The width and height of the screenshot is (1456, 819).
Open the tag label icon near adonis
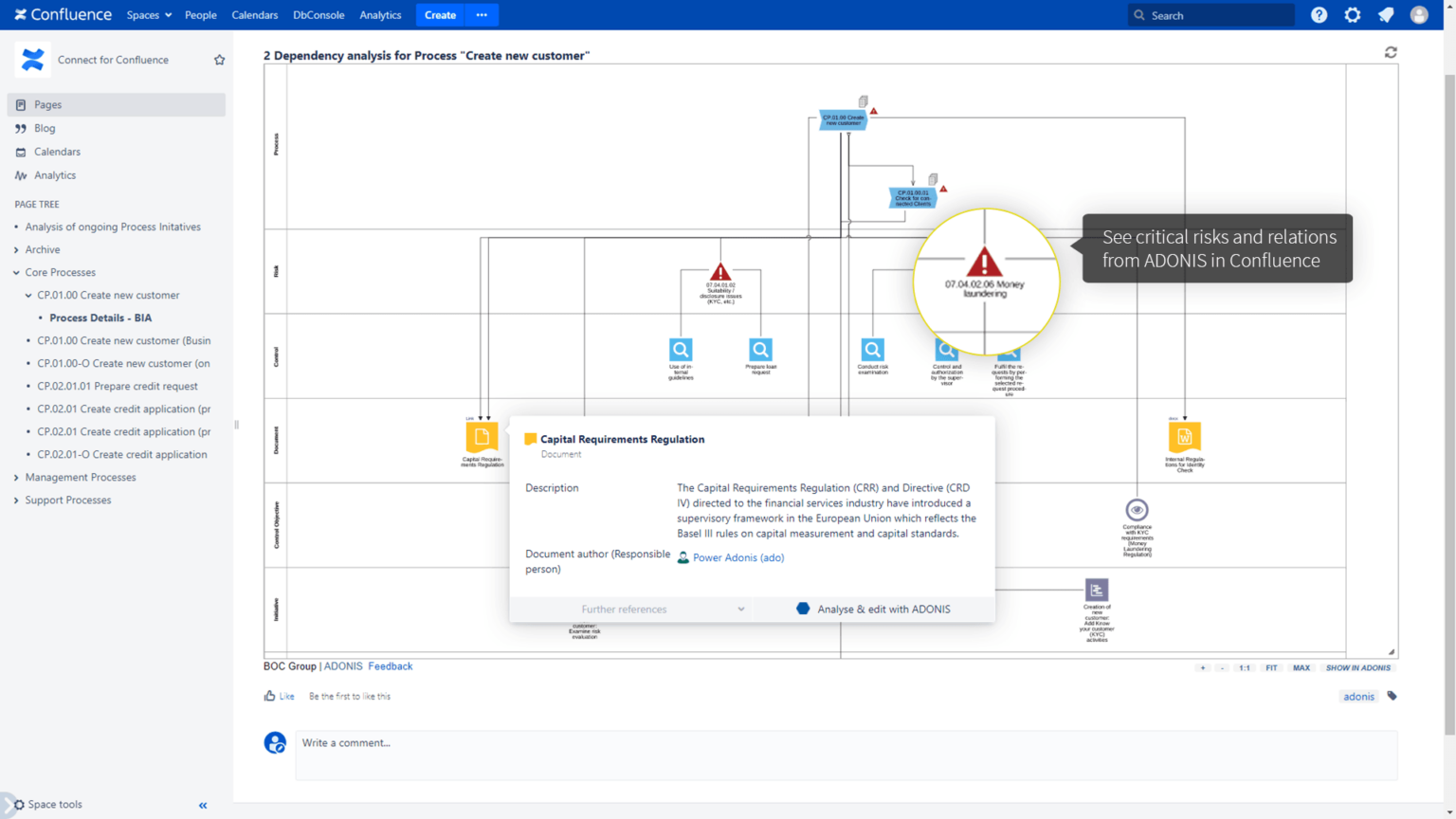coord(1391,696)
